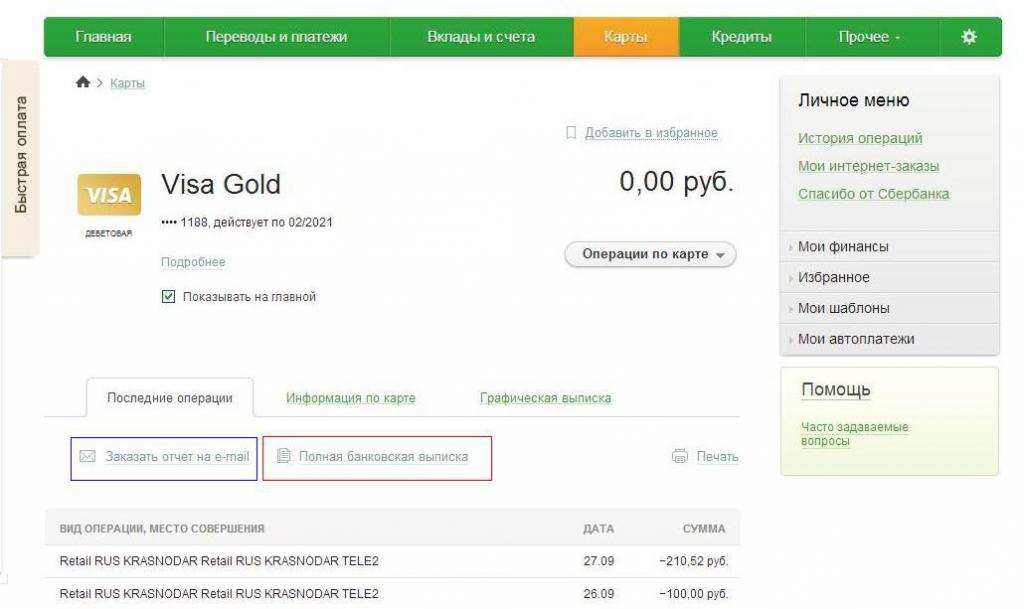Click the document icon for bank statement
Screen dimensions: 1024x609
click(x=283, y=457)
